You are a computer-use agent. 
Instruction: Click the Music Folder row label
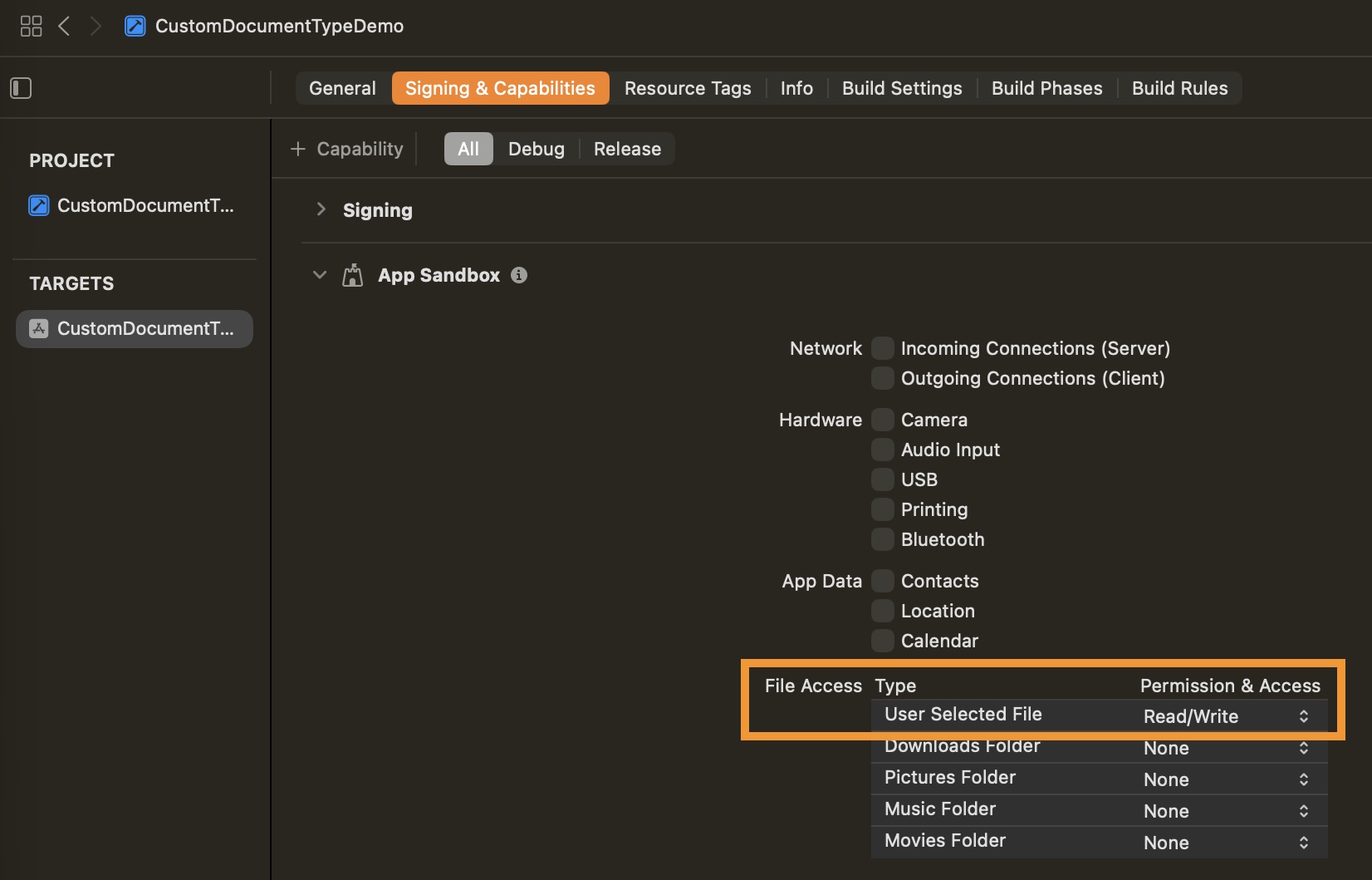point(939,809)
